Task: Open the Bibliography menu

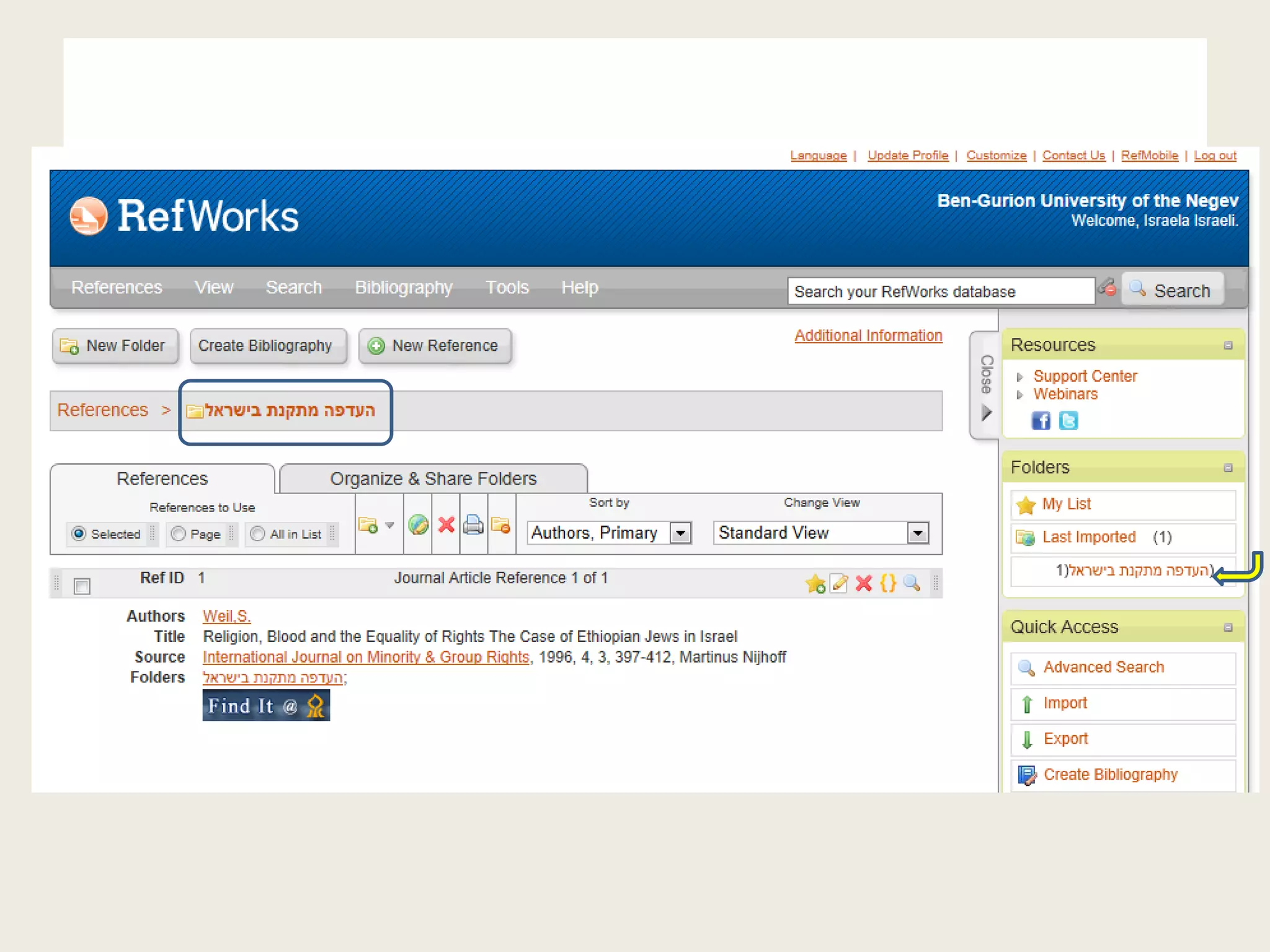Action: [404, 288]
